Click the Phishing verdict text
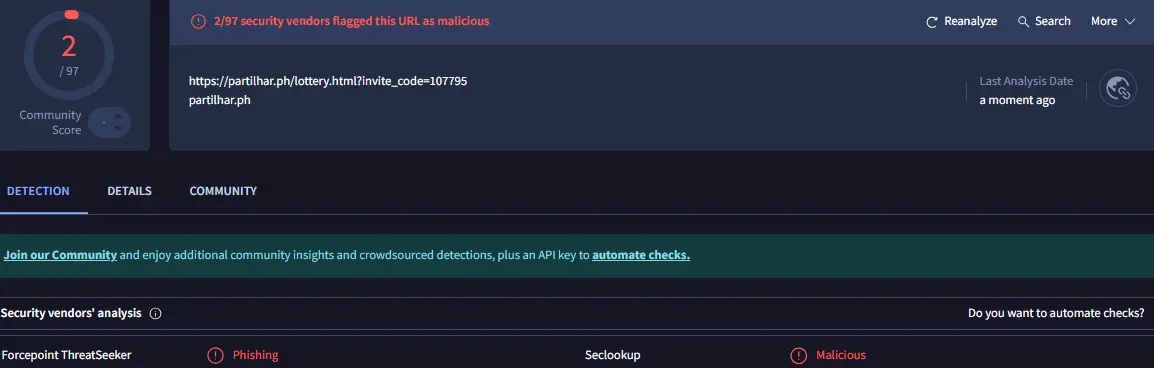This screenshot has height=368, width=1154. pyautogui.click(x=255, y=355)
